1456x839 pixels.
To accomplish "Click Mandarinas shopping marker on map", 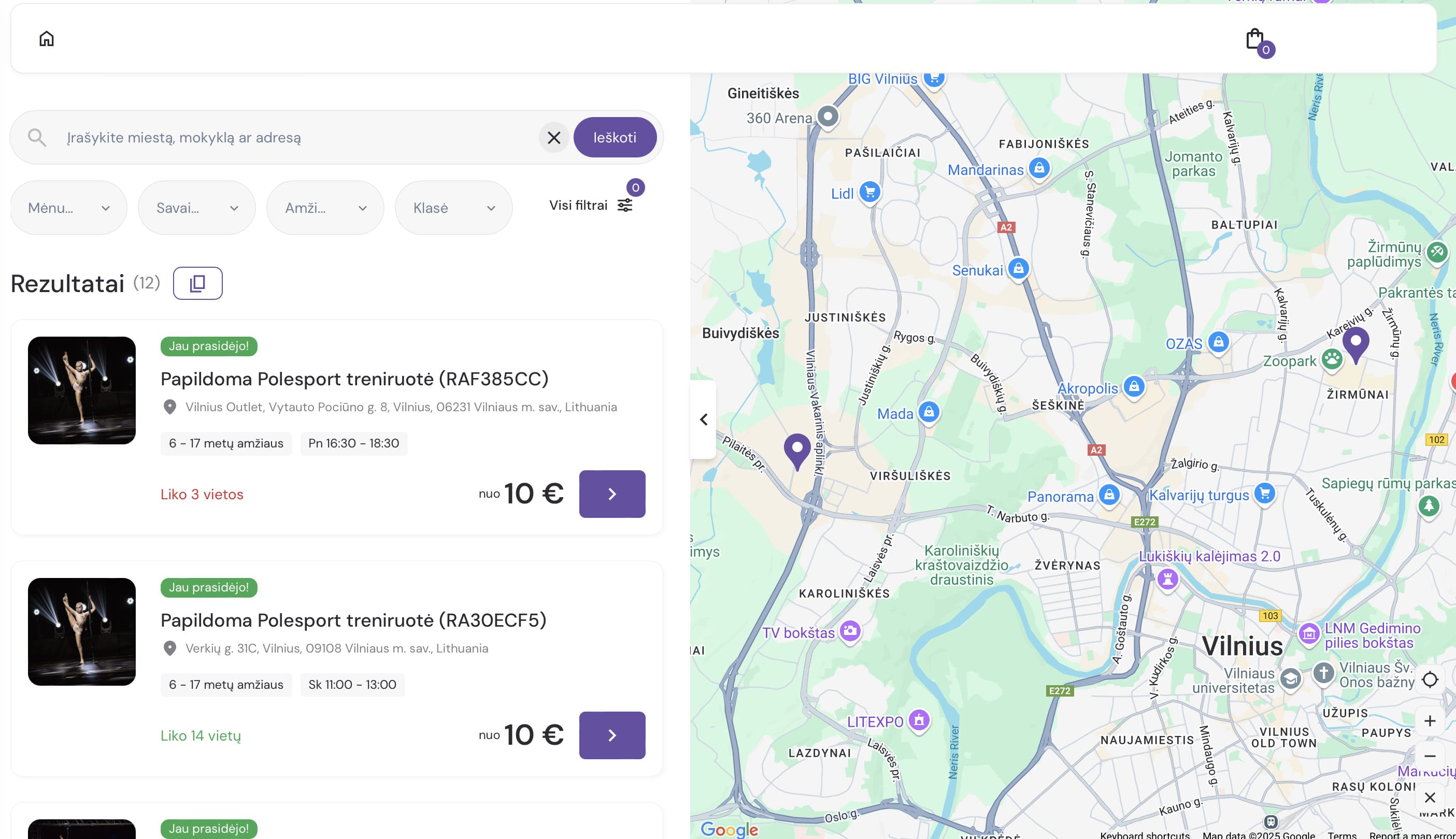I will 1039,168.
